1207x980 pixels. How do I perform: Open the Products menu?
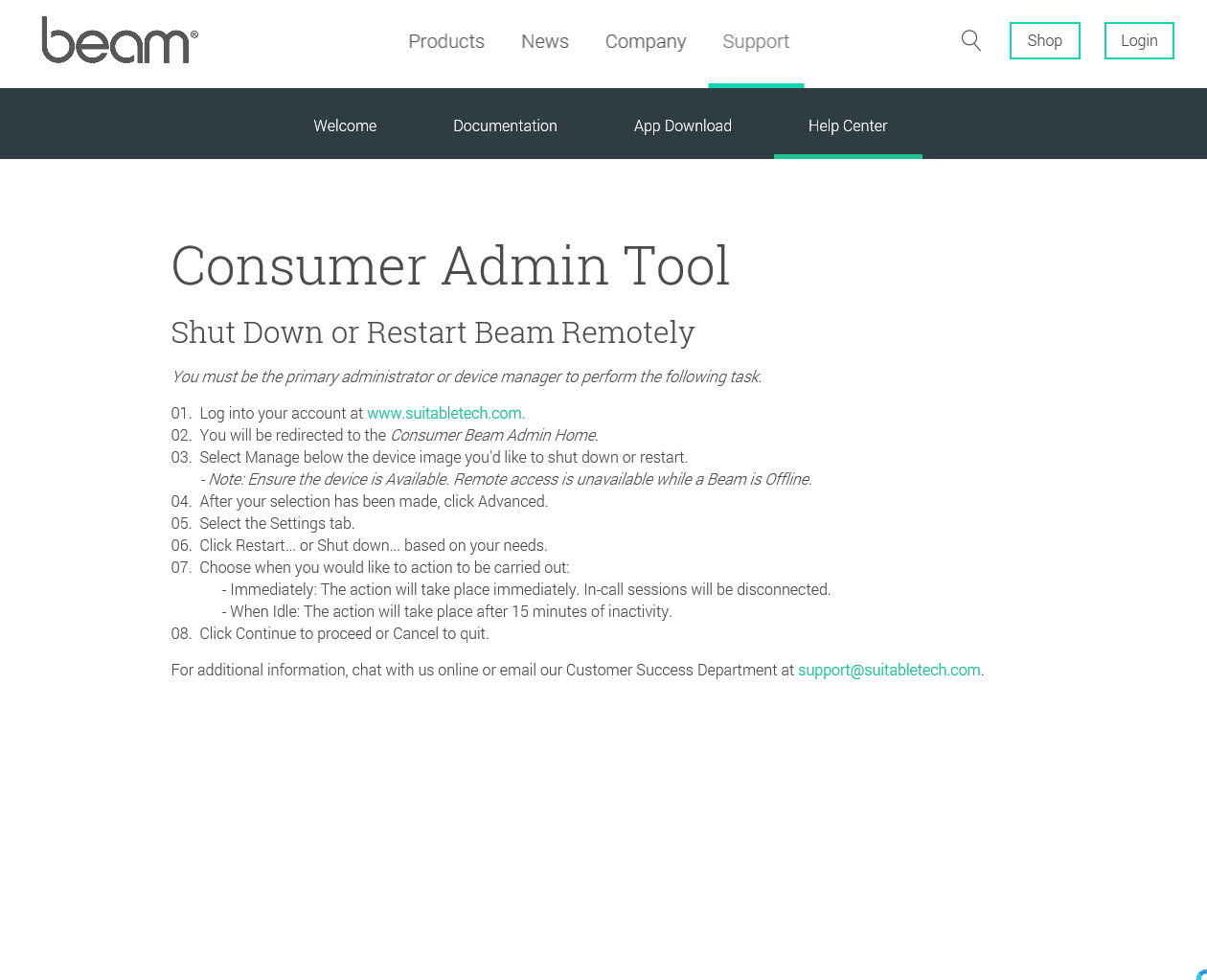(446, 41)
